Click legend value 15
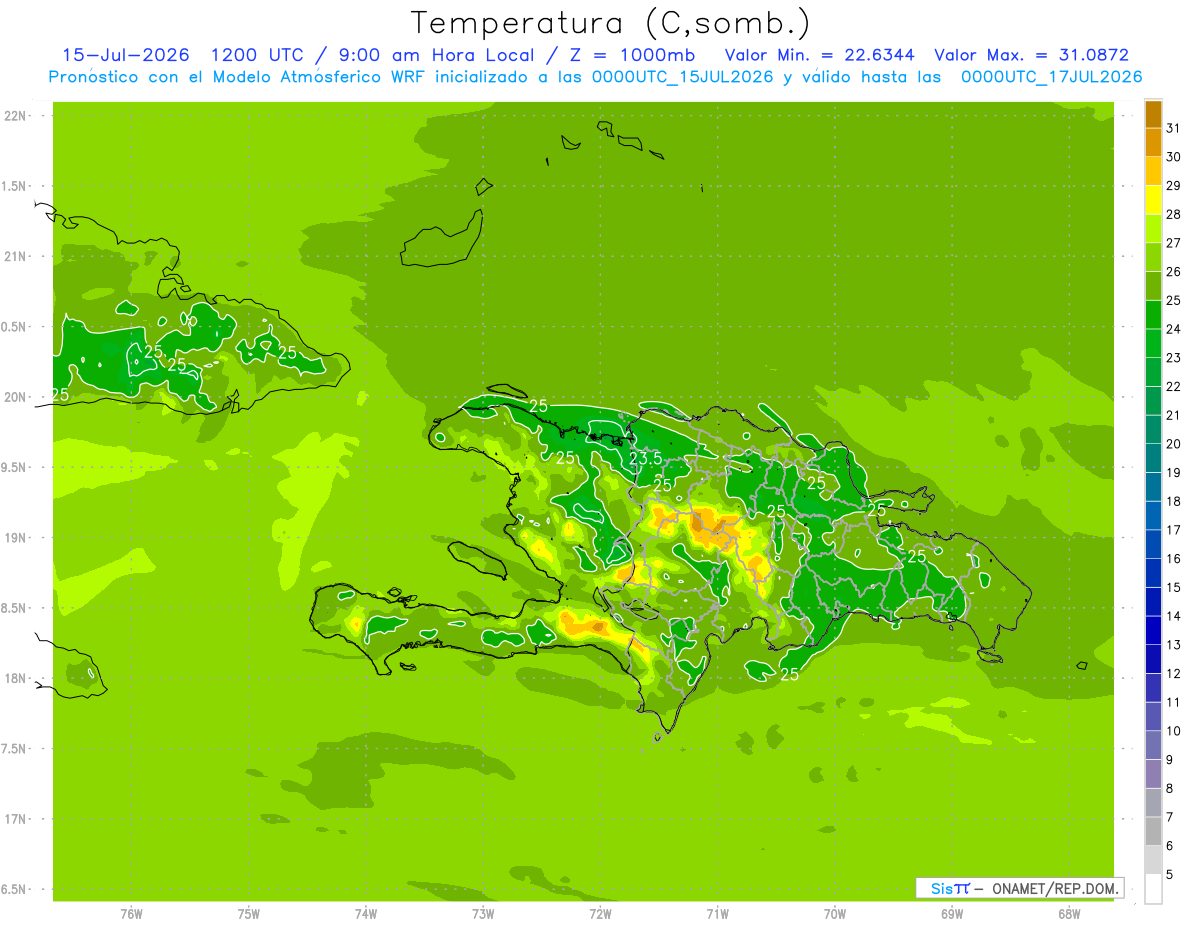Screen dimensions: 1200x927 (x=1173, y=587)
